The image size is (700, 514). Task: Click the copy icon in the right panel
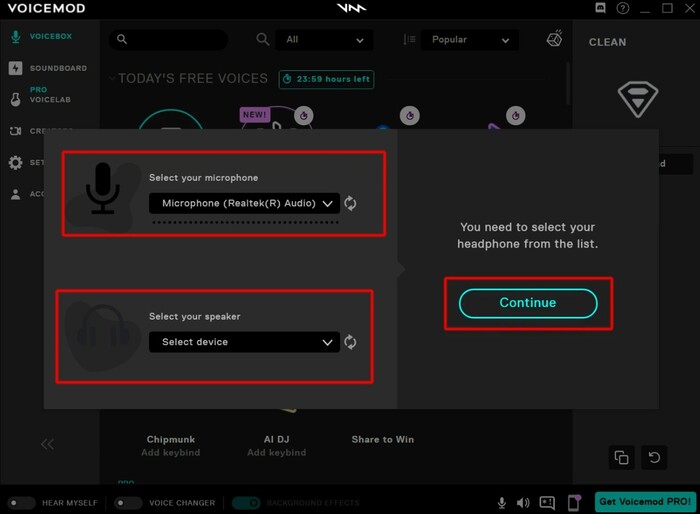pyautogui.click(x=621, y=457)
